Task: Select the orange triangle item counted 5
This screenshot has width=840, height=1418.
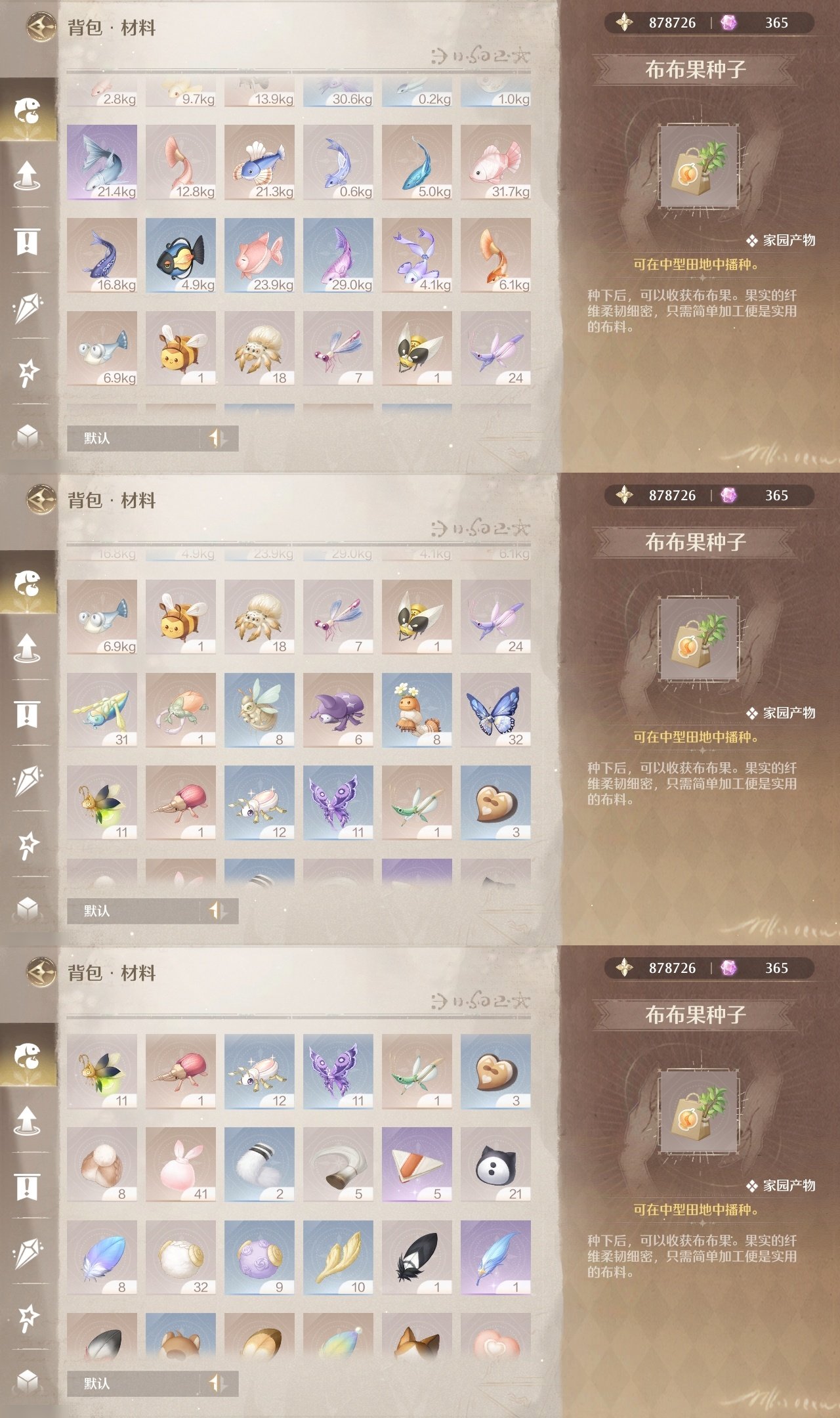Action: (x=417, y=1165)
